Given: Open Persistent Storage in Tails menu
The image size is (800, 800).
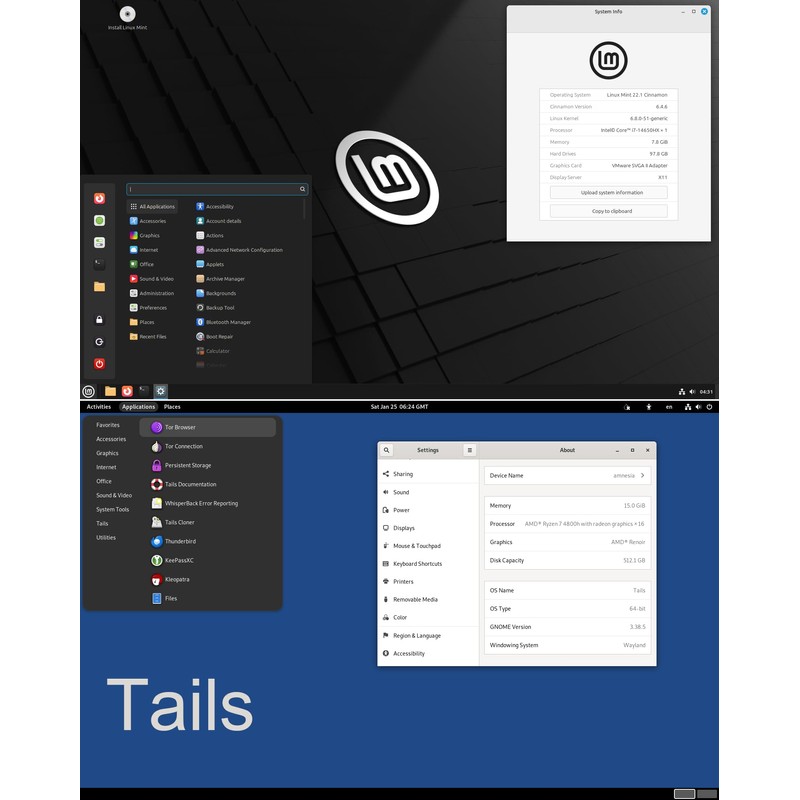Looking at the screenshot, I should click(187, 465).
